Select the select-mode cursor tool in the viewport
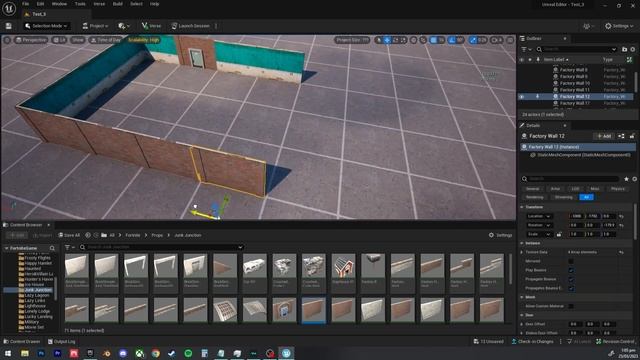 379,40
